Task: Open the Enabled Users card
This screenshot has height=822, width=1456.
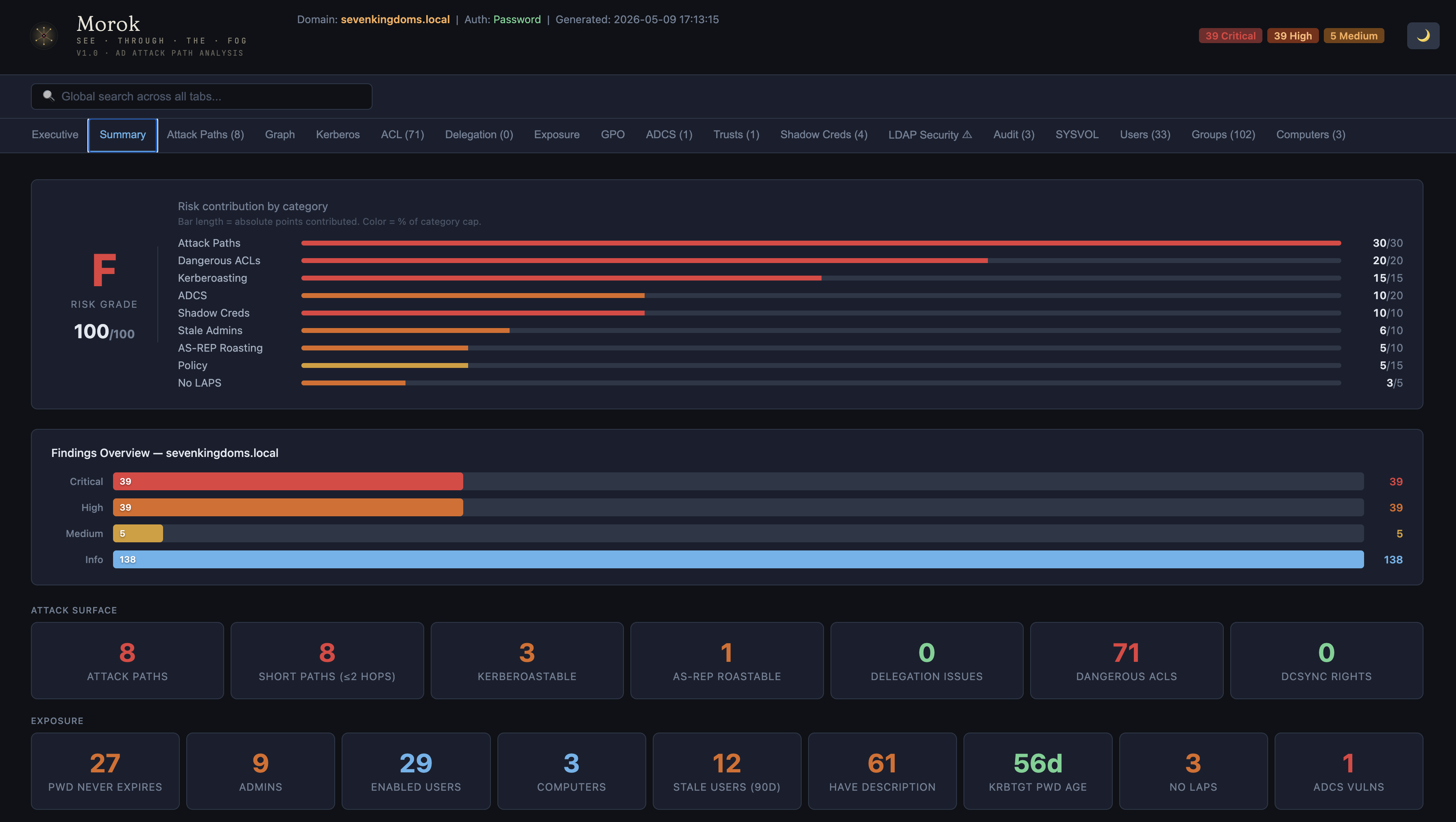Action: coord(416,771)
